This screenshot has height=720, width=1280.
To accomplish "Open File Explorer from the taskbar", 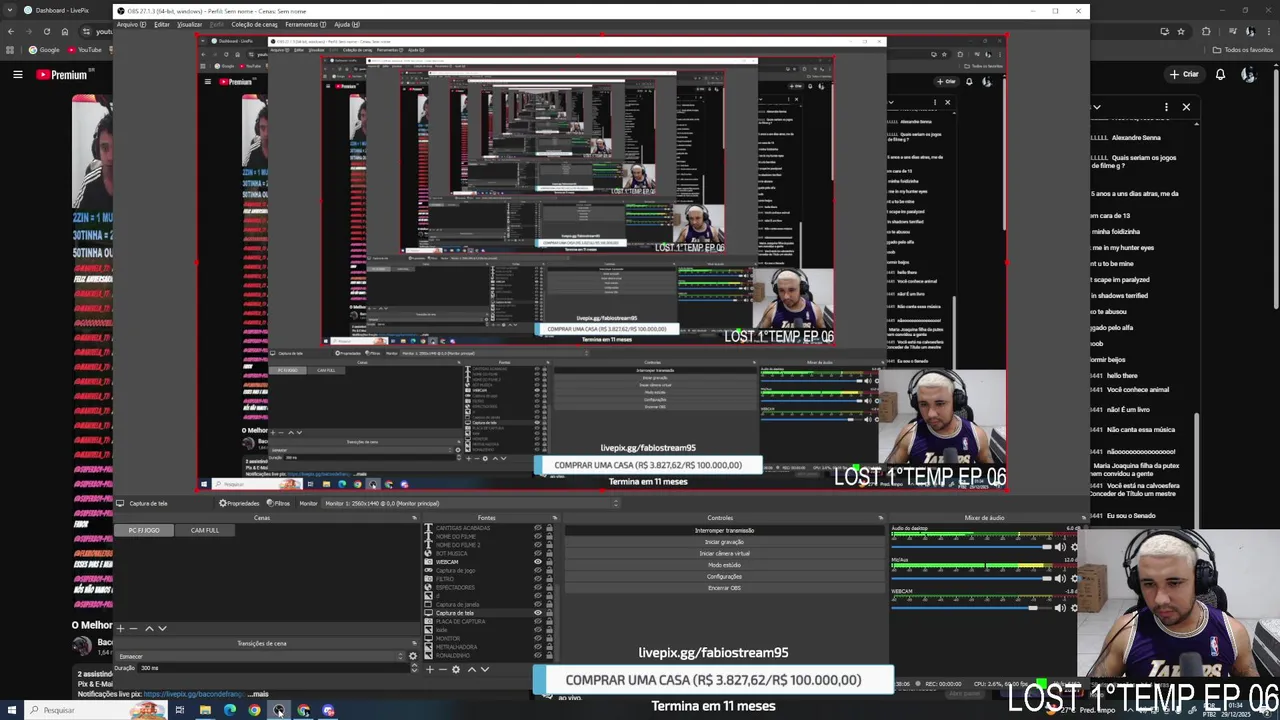I will 205,710.
